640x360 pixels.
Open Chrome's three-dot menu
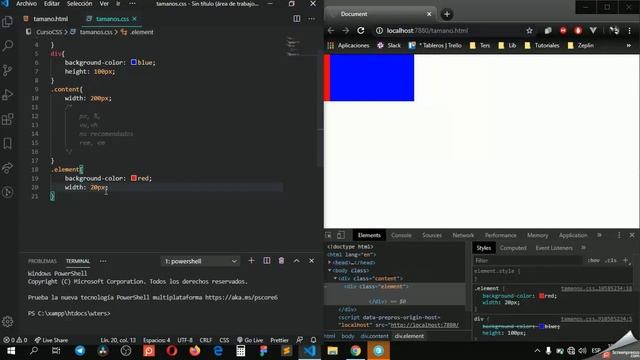click(x=629, y=31)
